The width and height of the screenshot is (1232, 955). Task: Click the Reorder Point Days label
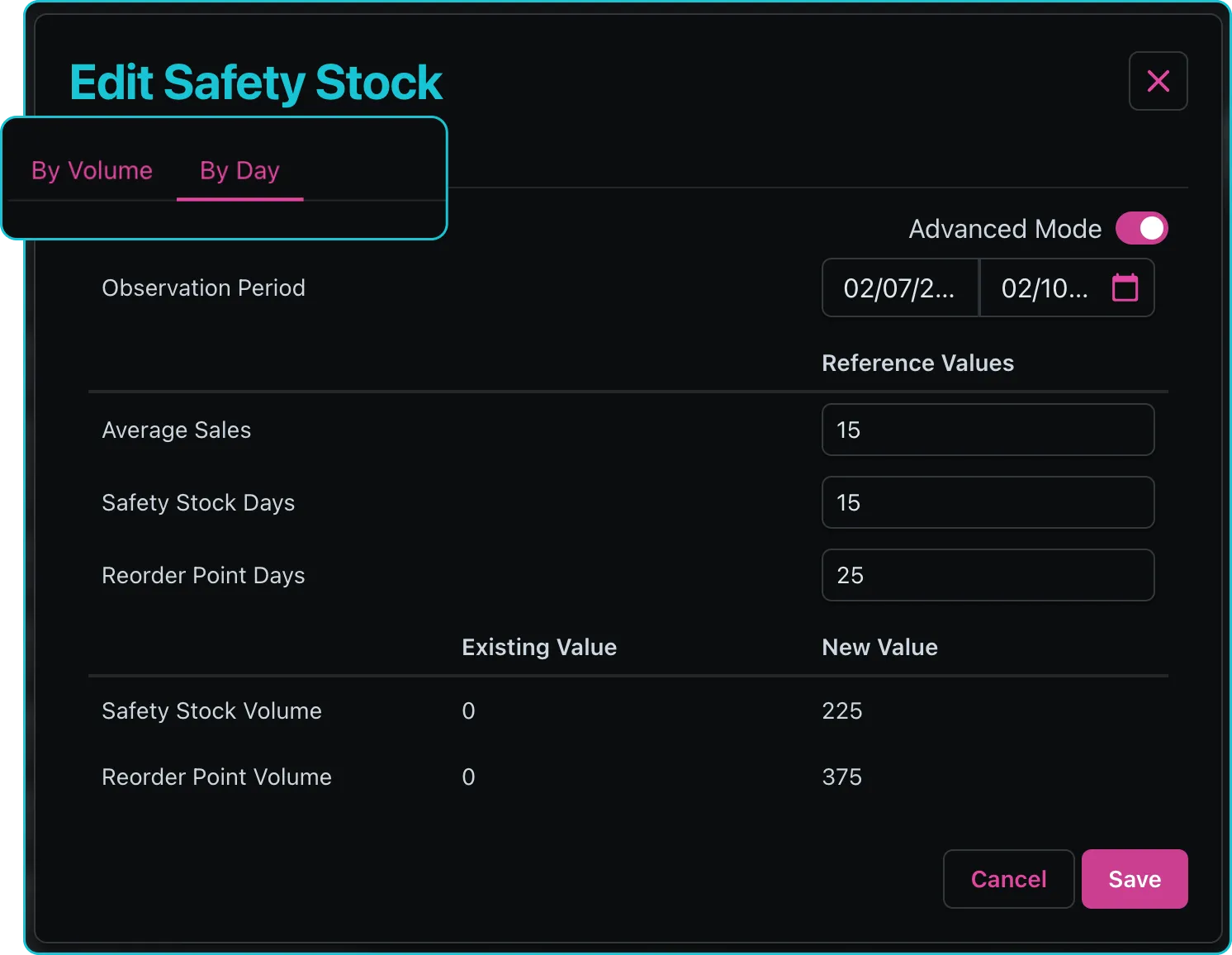coord(203,575)
